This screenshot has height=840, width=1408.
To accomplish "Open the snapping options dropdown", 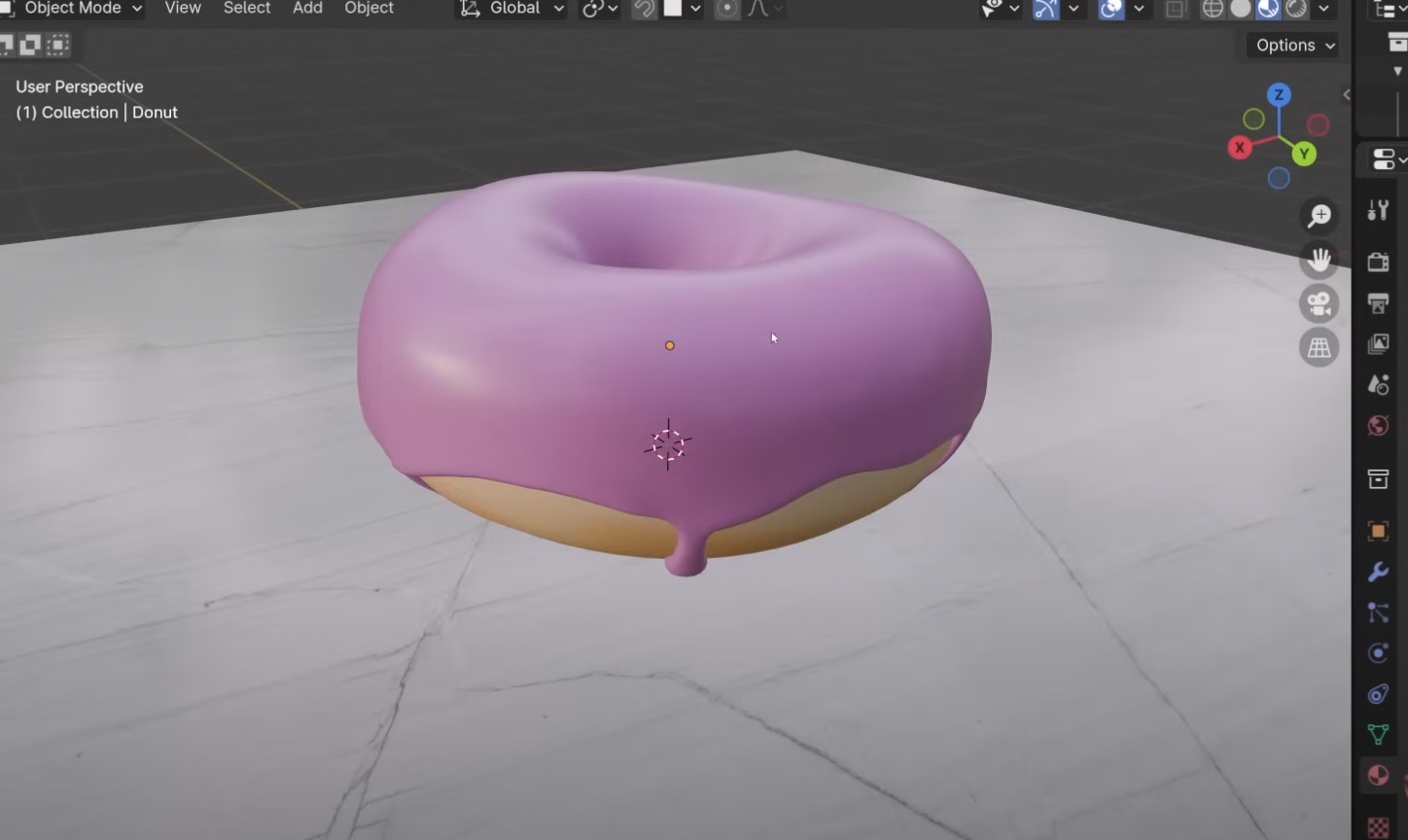I will click(694, 8).
